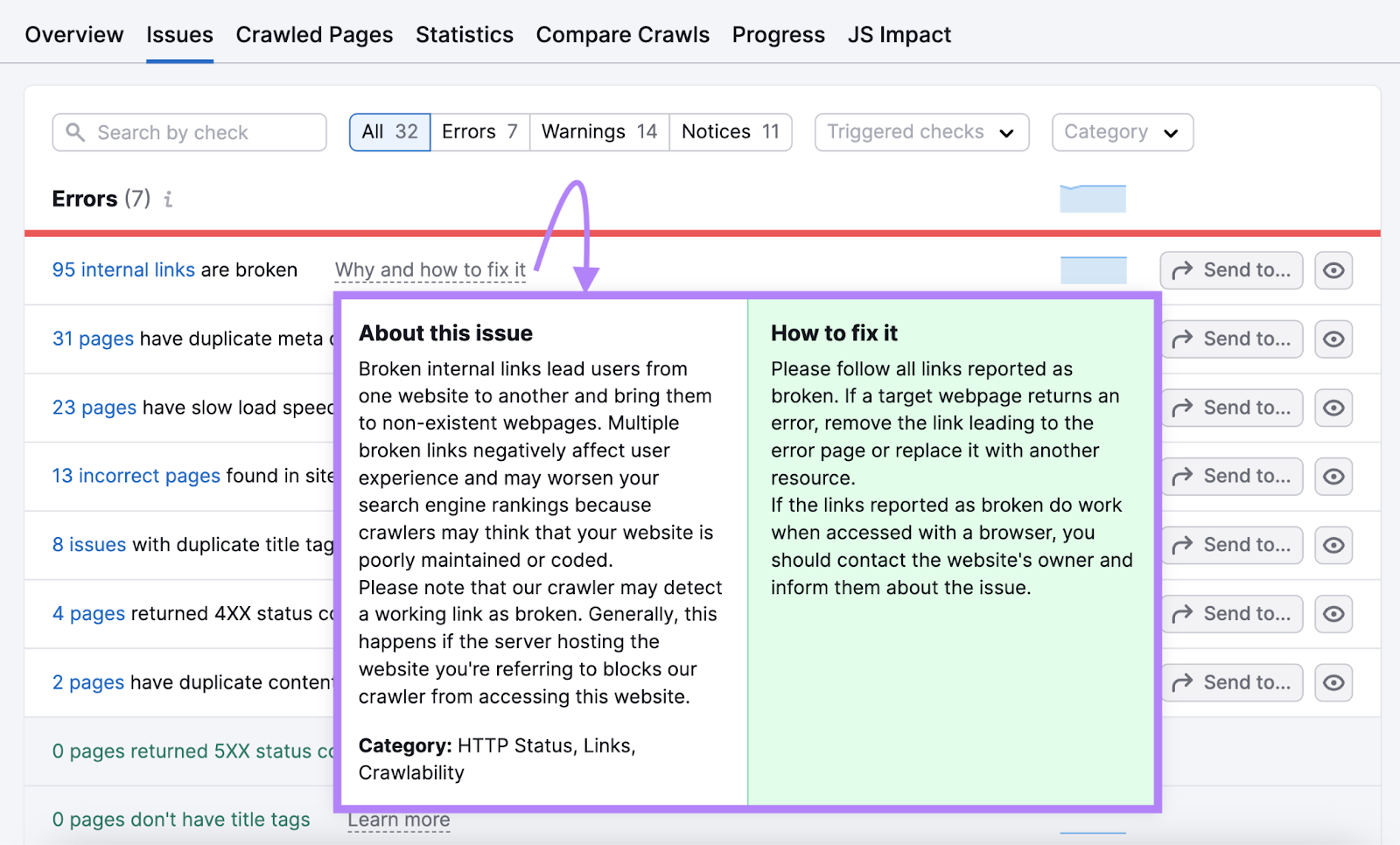Click the magnifier icon in the search field
Image resolution: width=1400 pixels, height=845 pixels.
tap(76, 132)
